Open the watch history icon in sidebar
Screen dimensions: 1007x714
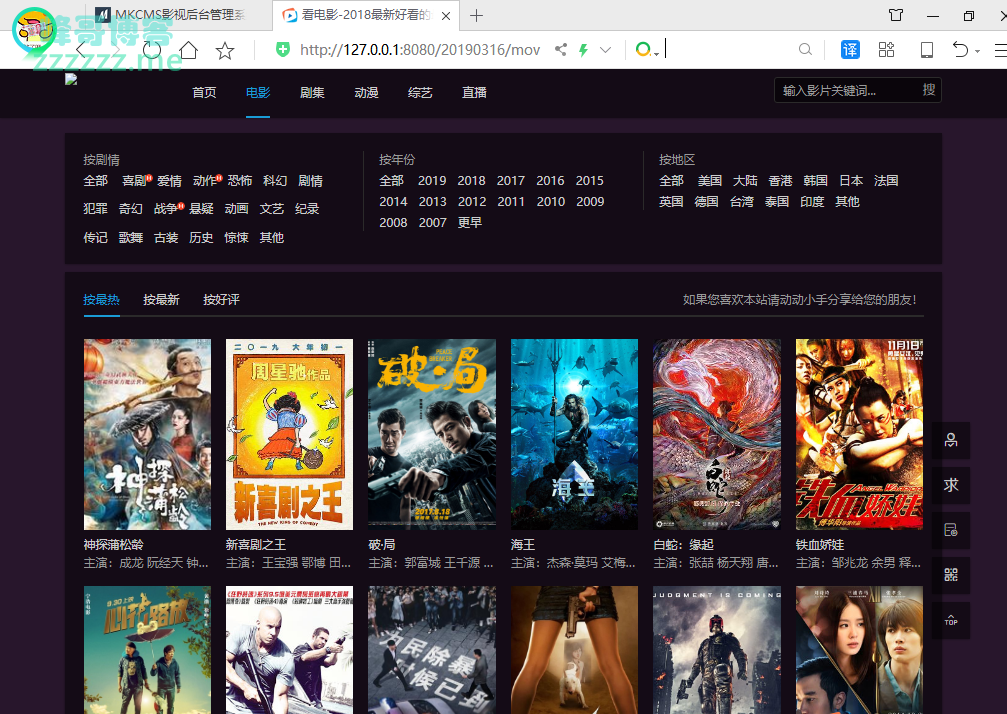[950, 530]
